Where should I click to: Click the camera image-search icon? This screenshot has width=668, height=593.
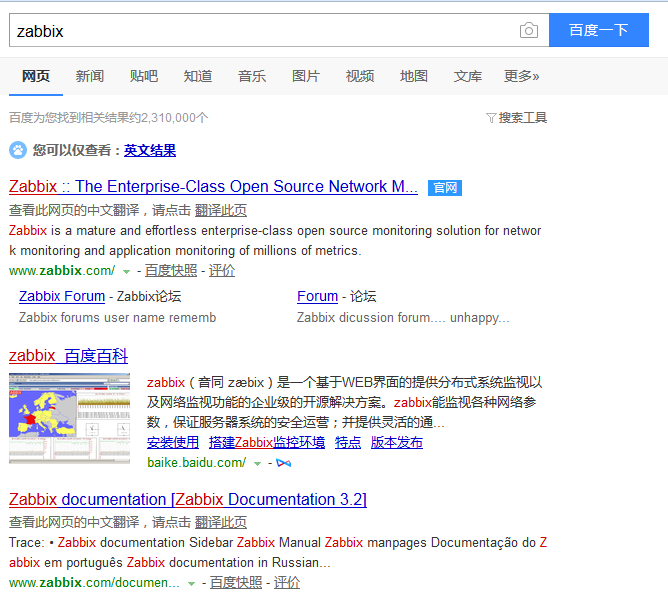[528, 30]
